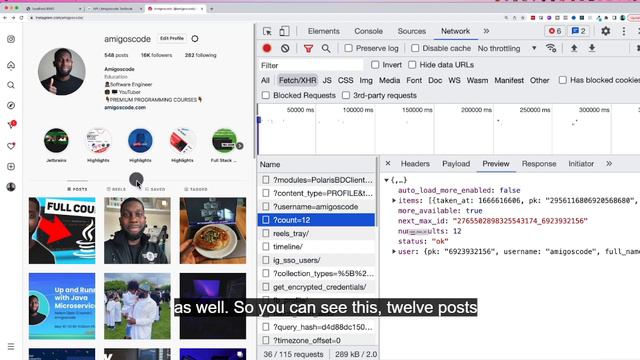640x360 pixels.
Task: Show more request detail tabs chevron
Action: [x=609, y=164]
